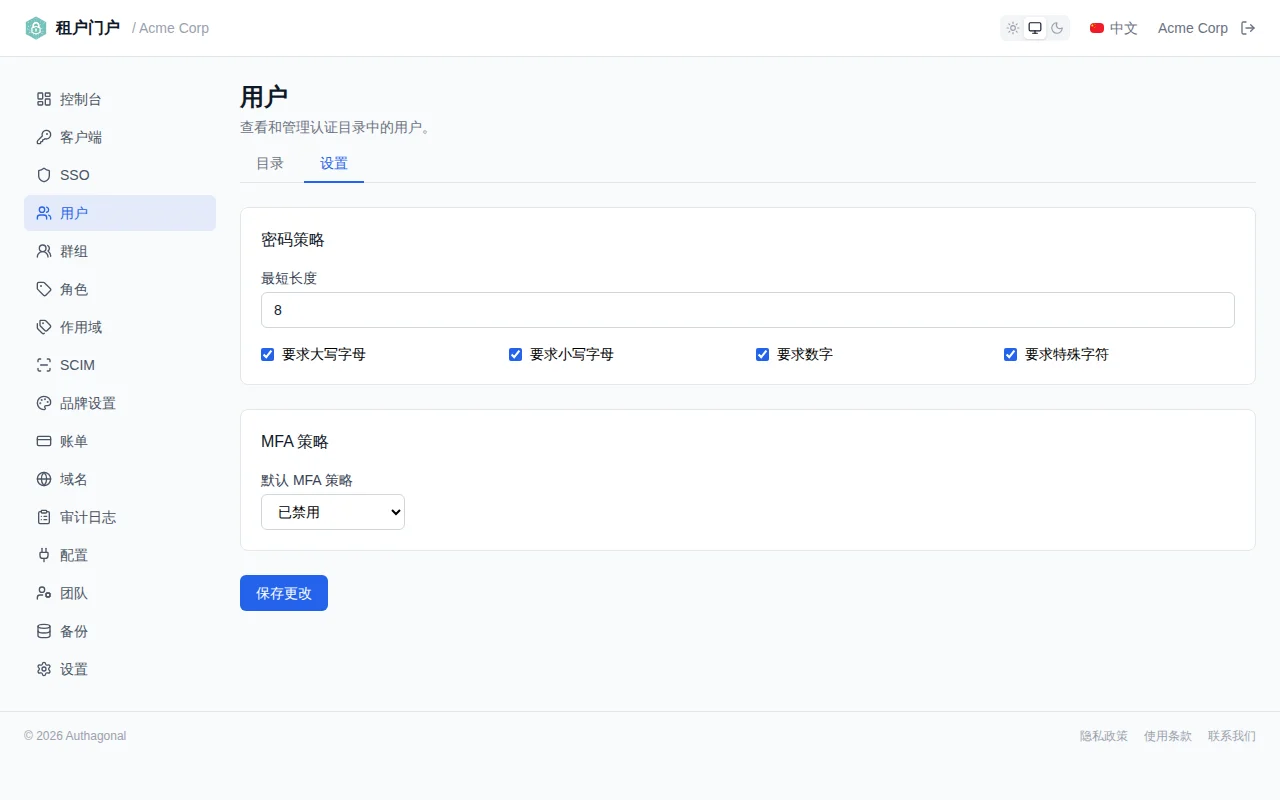
Task: Switch to the 设置 tab under 用户
Action: click(x=334, y=163)
